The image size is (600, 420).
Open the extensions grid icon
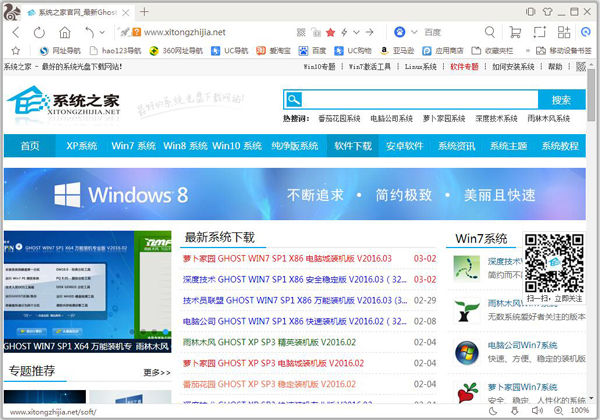564,32
